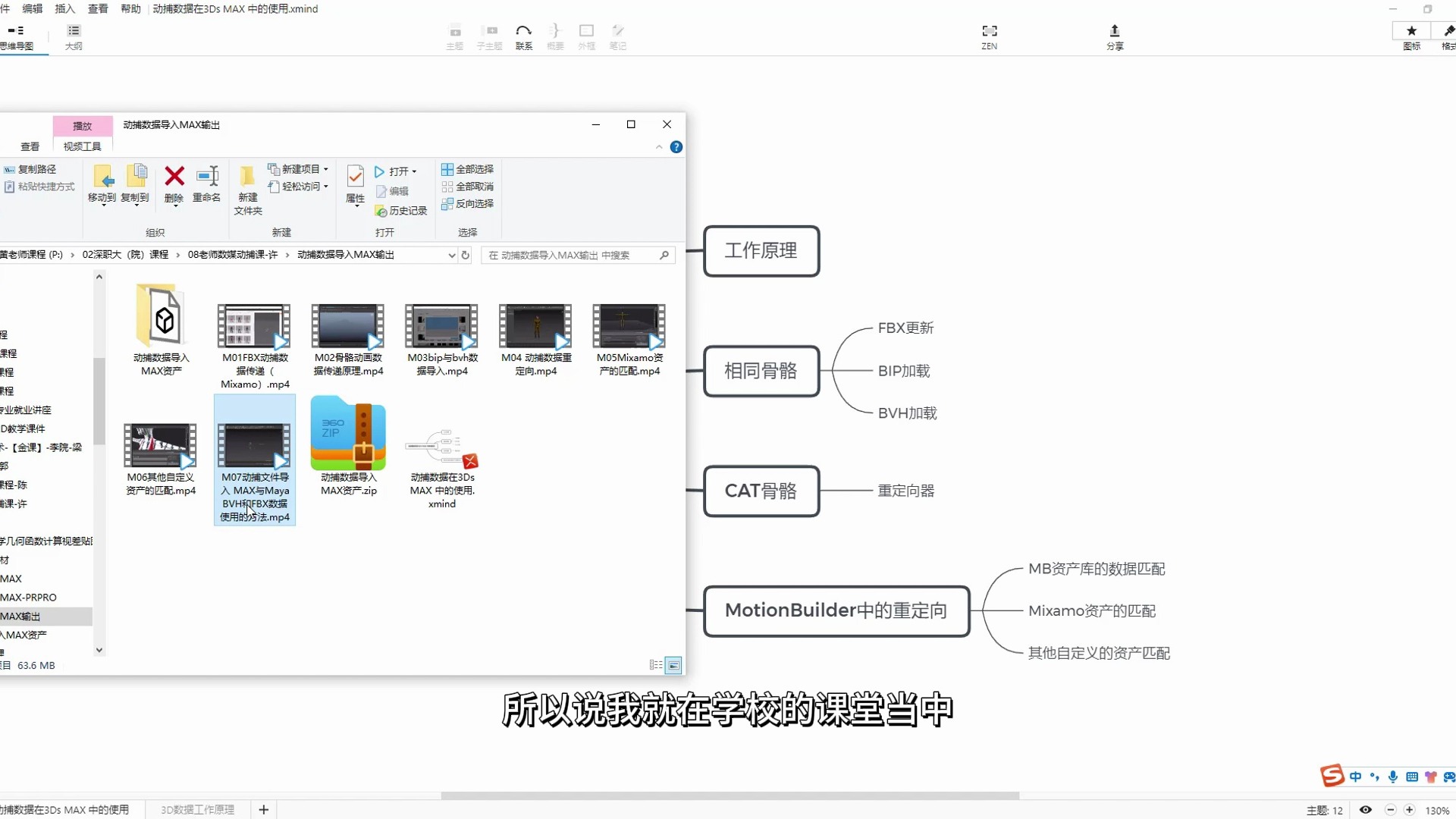This screenshot has height=819, width=1456.
Task: Open the address bar path history dropdown
Action: pos(452,255)
